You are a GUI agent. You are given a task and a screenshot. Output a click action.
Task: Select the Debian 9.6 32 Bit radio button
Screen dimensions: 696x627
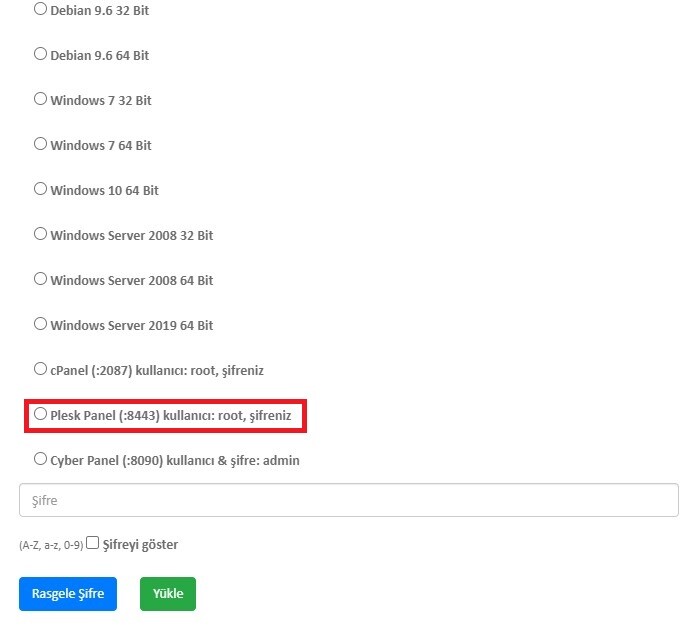[x=40, y=9]
